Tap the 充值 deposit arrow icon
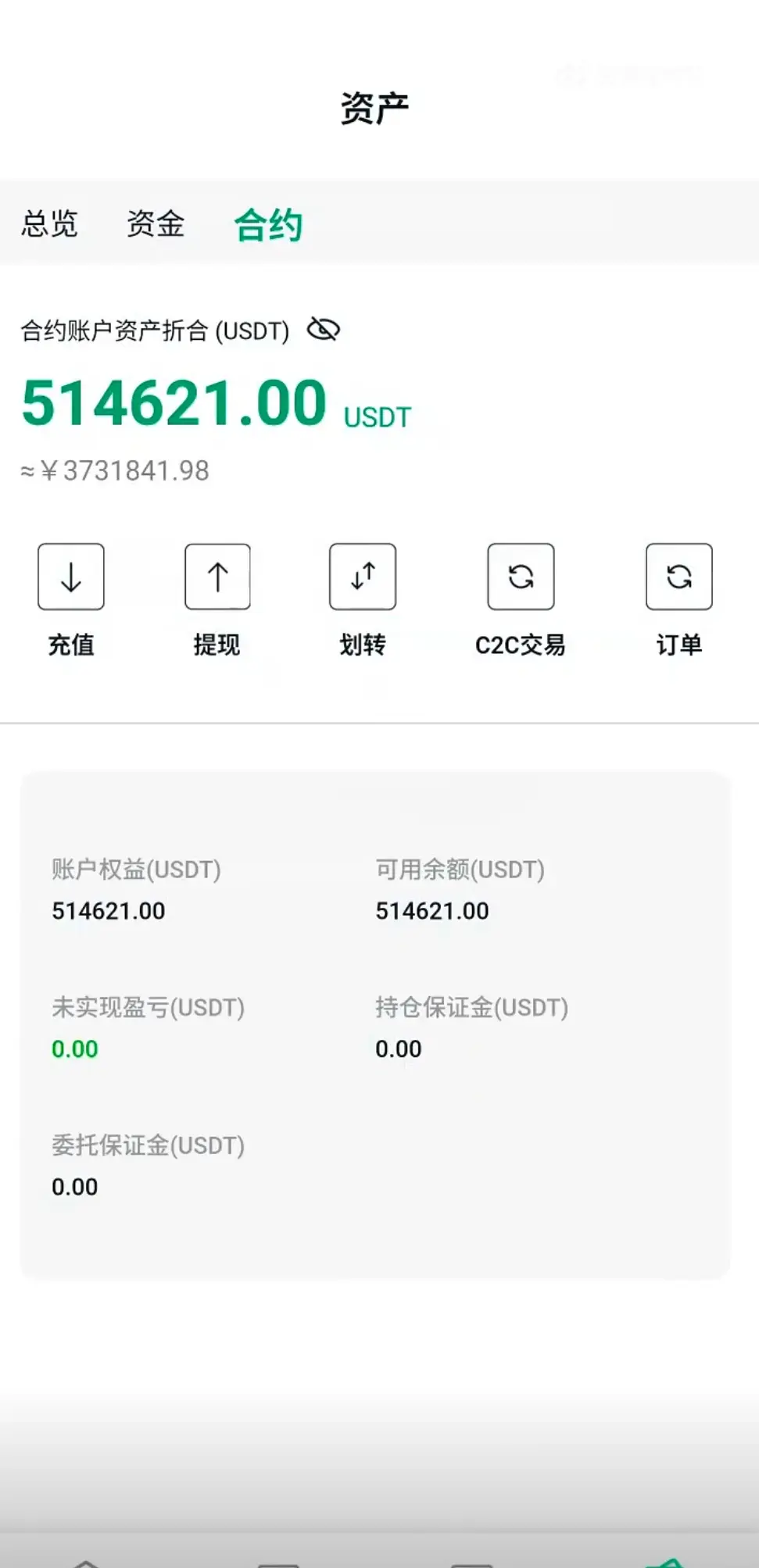Image resolution: width=759 pixels, height=1568 pixels. click(x=71, y=577)
